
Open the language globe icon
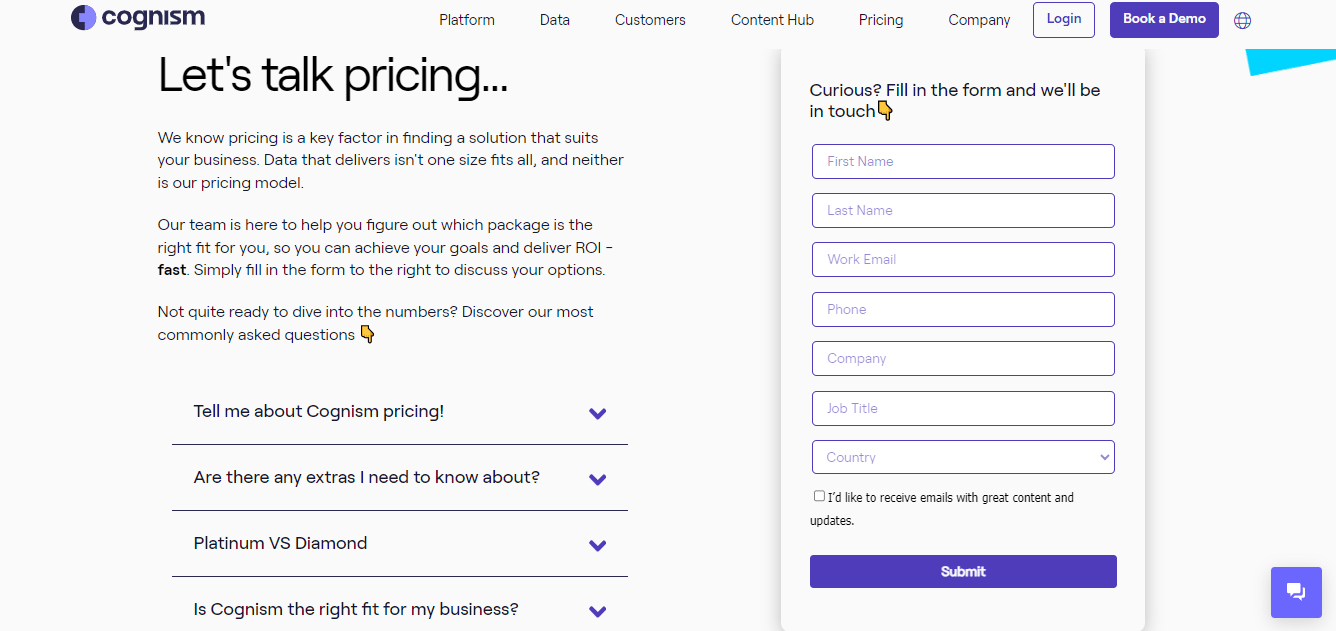[x=1242, y=19]
